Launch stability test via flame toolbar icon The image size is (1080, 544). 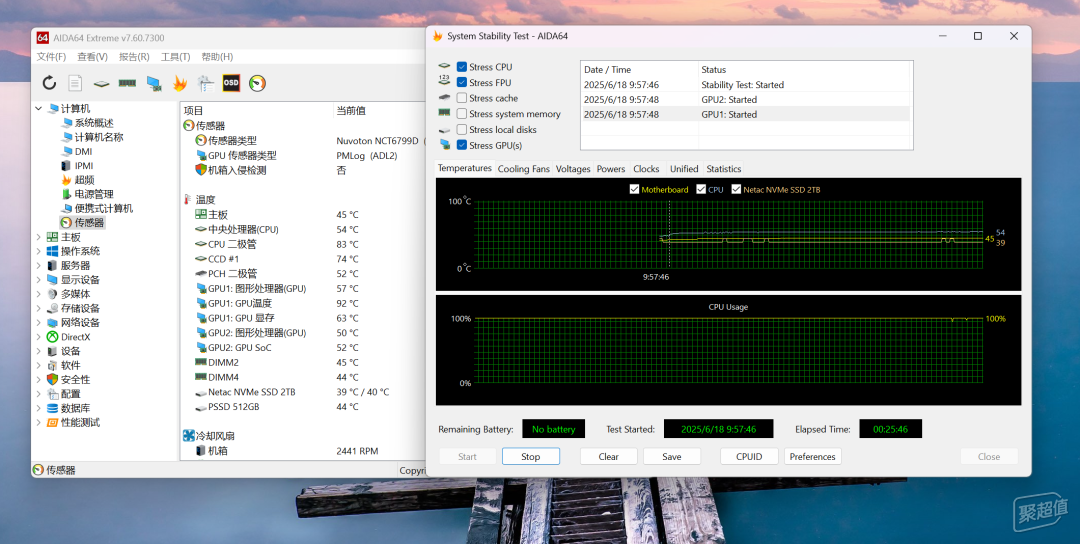tap(180, 83)
